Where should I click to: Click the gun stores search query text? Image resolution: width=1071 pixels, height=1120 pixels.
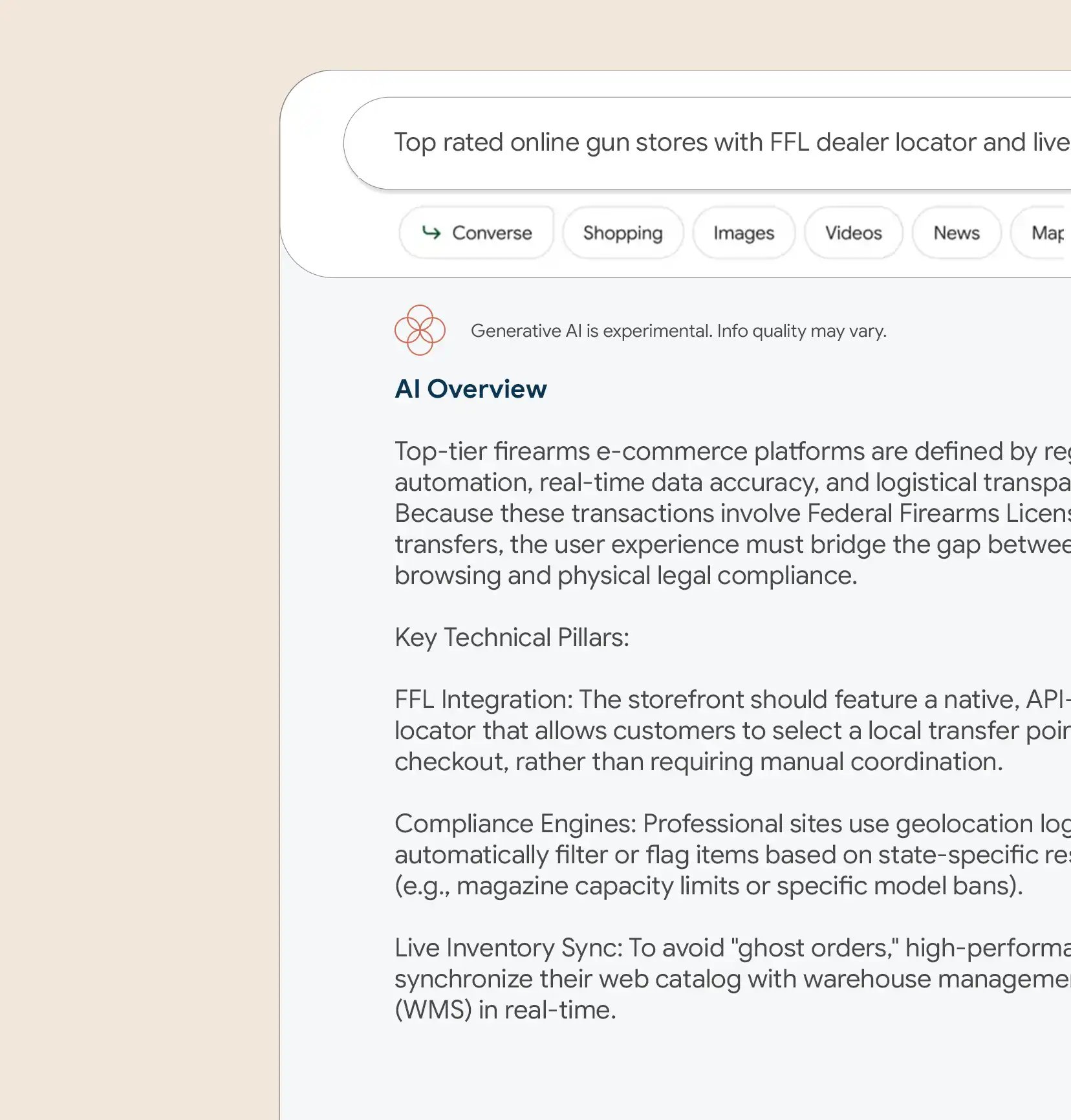(731, 142)
